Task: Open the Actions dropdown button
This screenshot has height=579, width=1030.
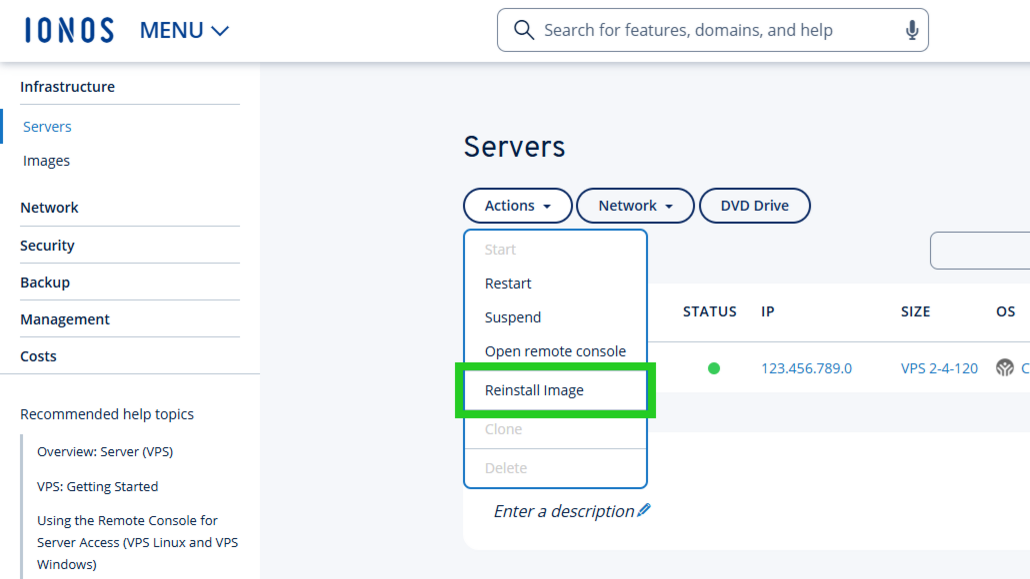Action: [x=518, y=206]
